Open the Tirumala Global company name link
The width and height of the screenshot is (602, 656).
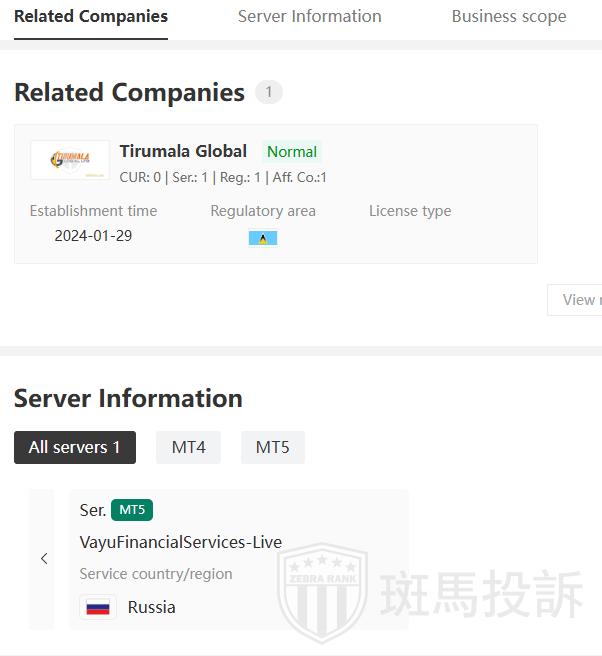coord(183,151)
